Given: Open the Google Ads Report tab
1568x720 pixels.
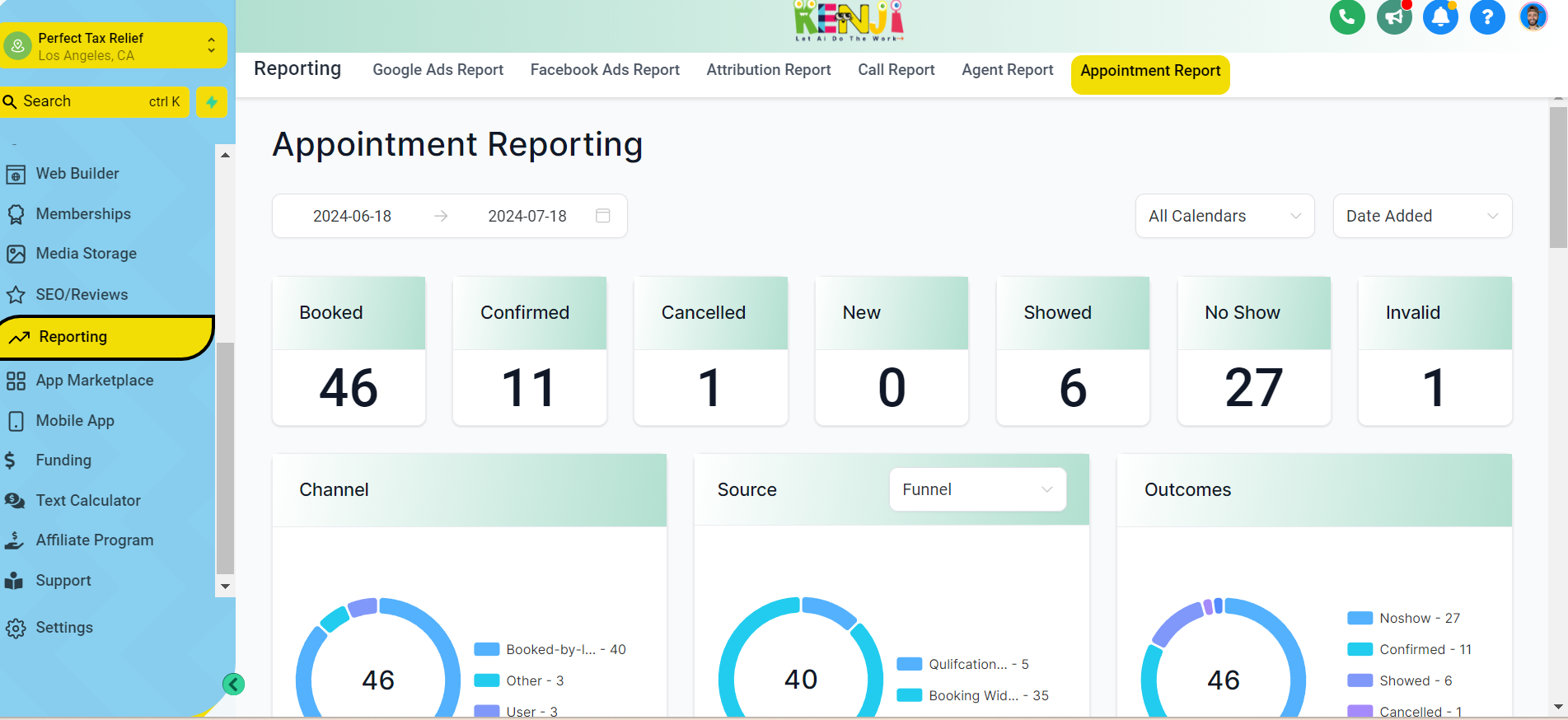Looking at the screenshot, I should click(x=438, y=70).
